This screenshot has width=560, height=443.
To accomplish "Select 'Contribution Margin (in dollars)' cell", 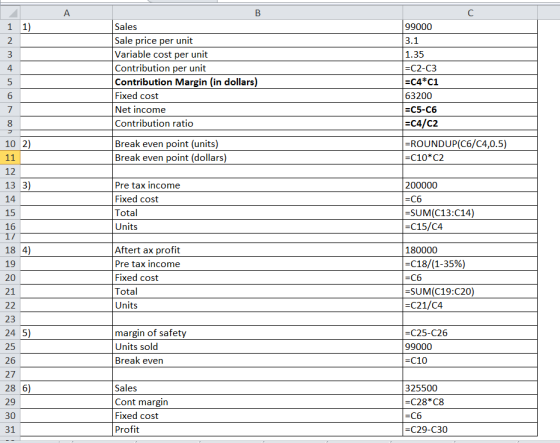I will click(258, 82).
